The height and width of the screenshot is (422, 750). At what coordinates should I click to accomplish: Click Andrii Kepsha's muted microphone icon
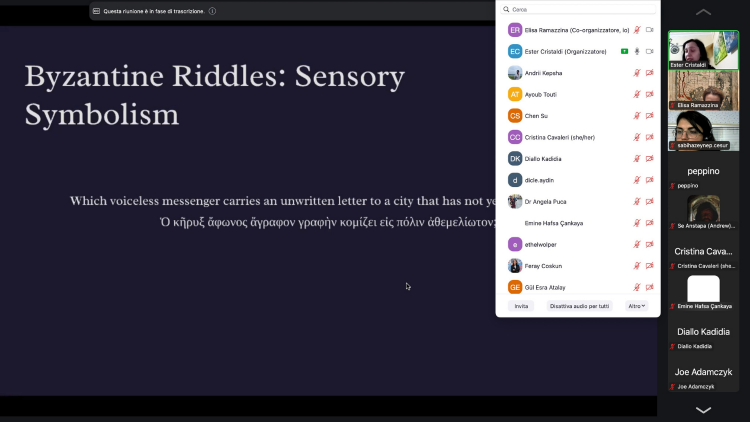tap(637, 73)
